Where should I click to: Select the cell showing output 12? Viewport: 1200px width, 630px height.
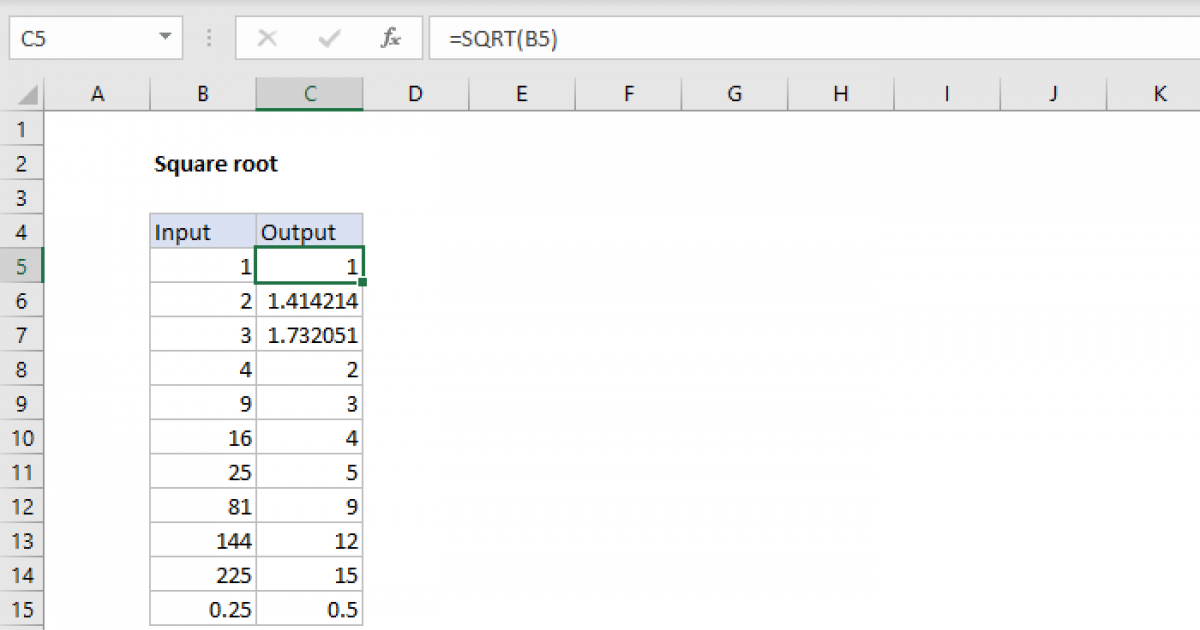[x=310, y=540]
